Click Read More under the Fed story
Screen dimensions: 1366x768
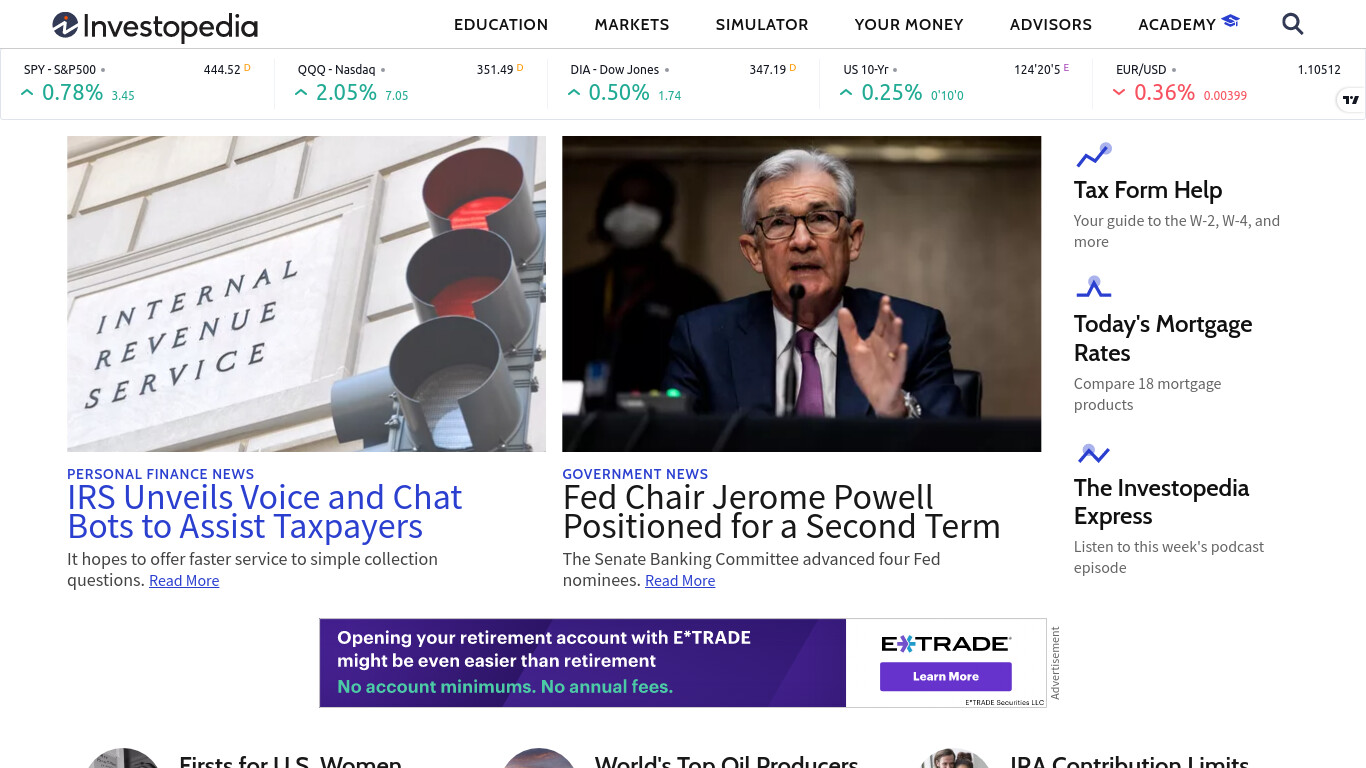pyautogui.click(x=680, y=581)
